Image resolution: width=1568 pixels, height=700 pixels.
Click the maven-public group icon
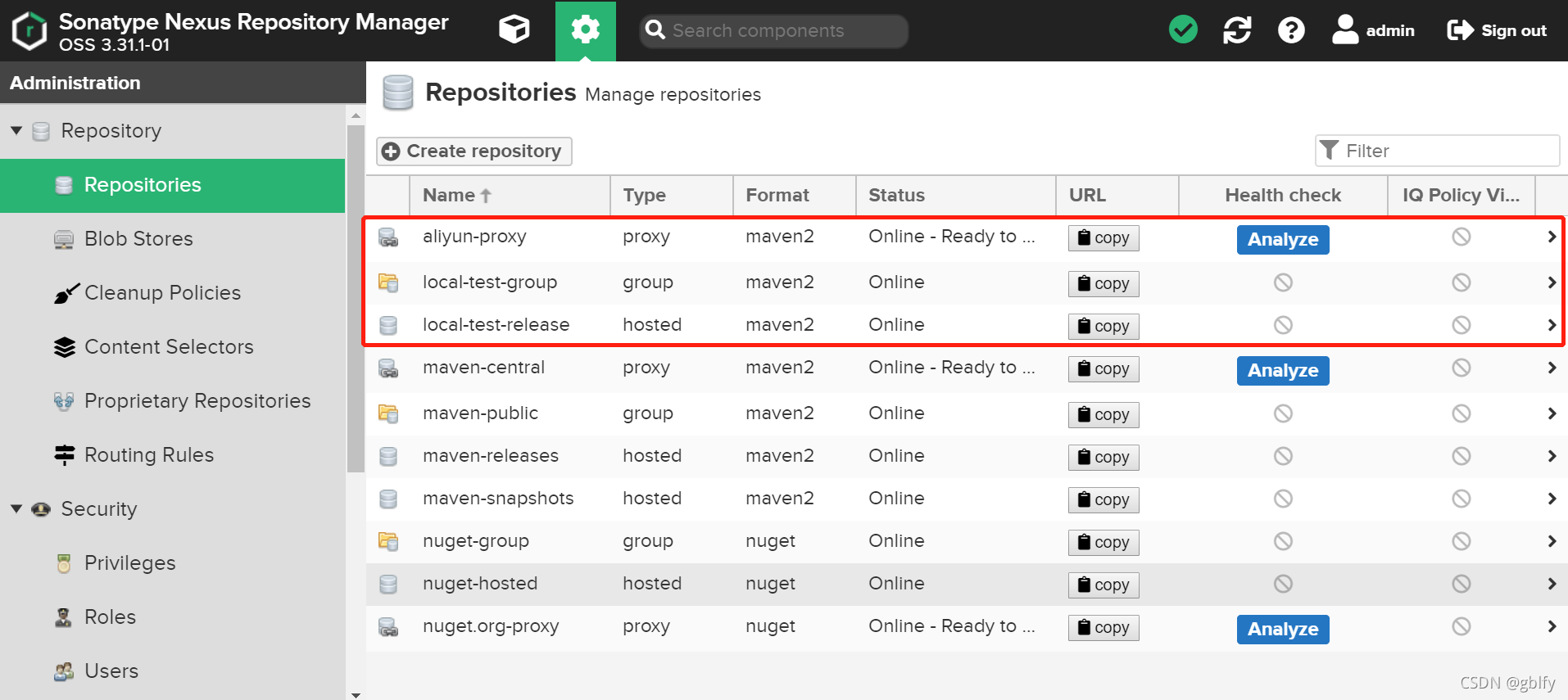[x=388, y=413]
